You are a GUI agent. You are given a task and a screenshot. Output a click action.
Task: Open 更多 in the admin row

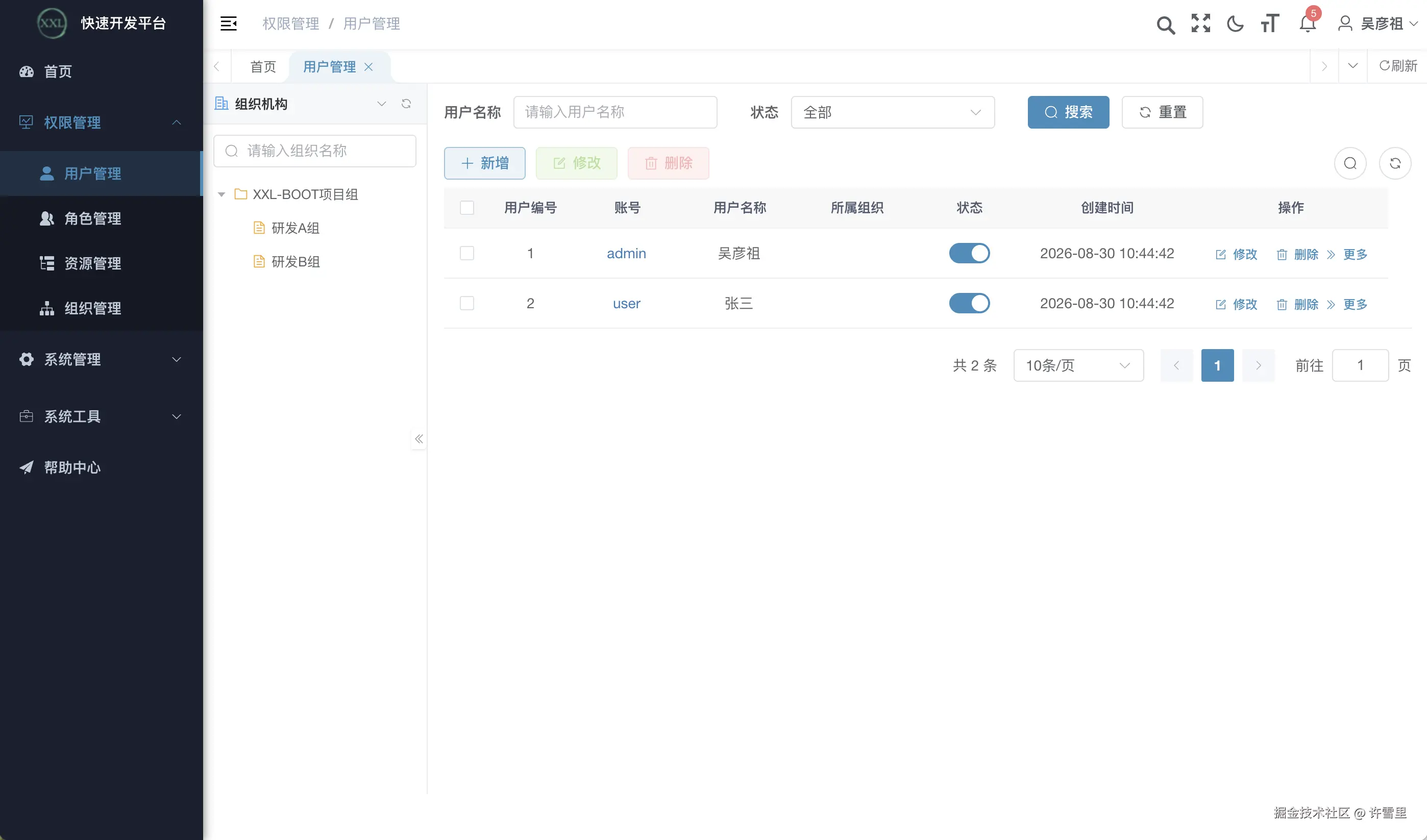click(1347, 254)
